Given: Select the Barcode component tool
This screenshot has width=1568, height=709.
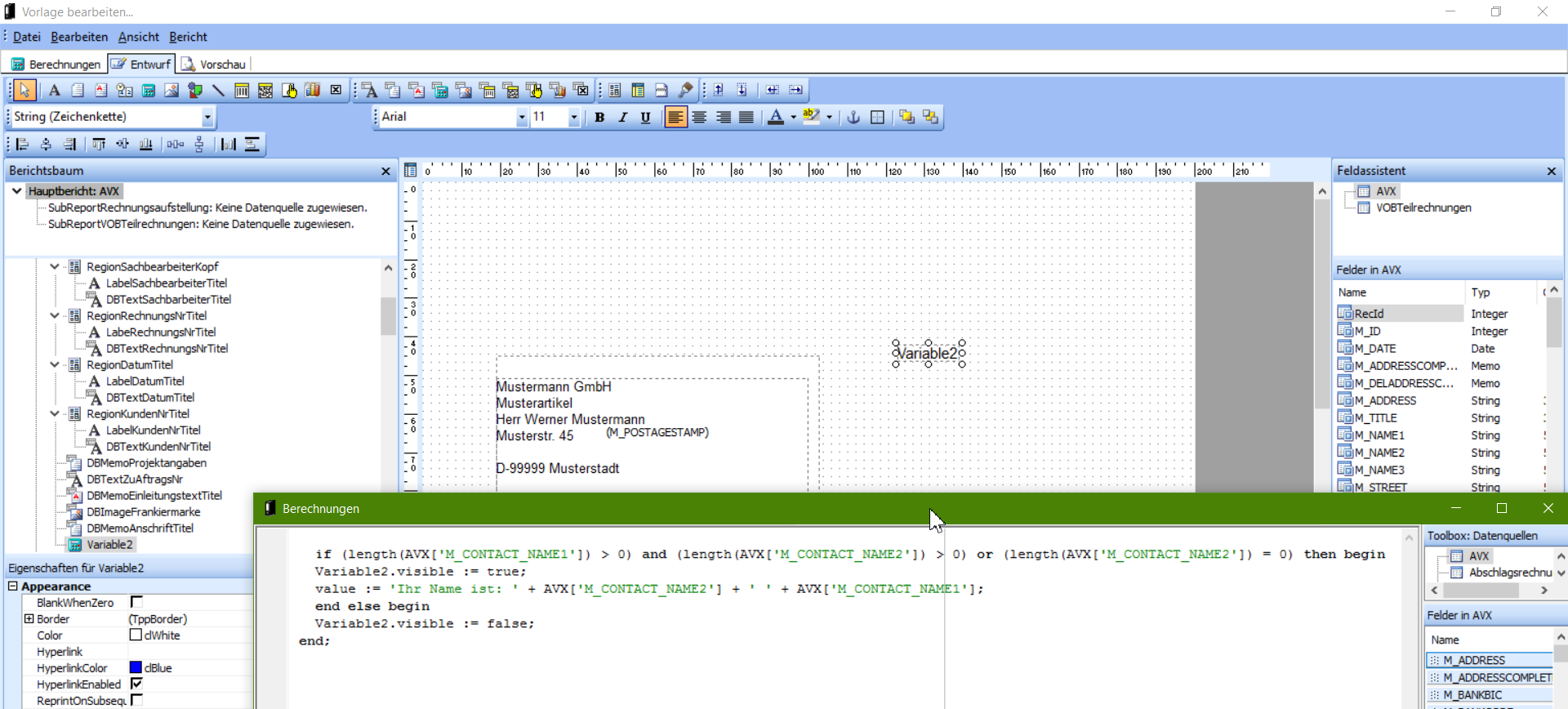Looking at the screenshot, I should (242, 90).
